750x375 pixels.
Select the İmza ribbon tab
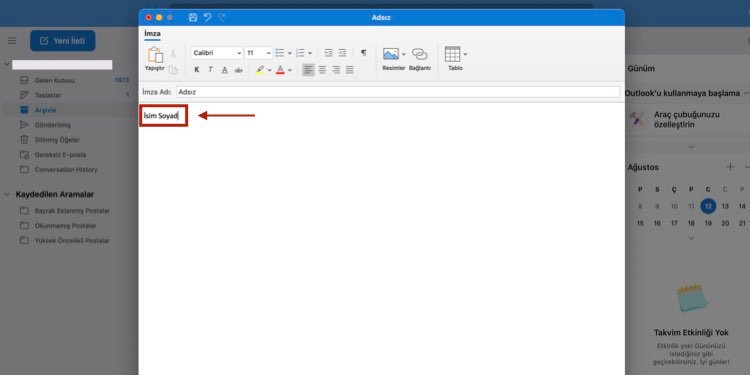152,34
